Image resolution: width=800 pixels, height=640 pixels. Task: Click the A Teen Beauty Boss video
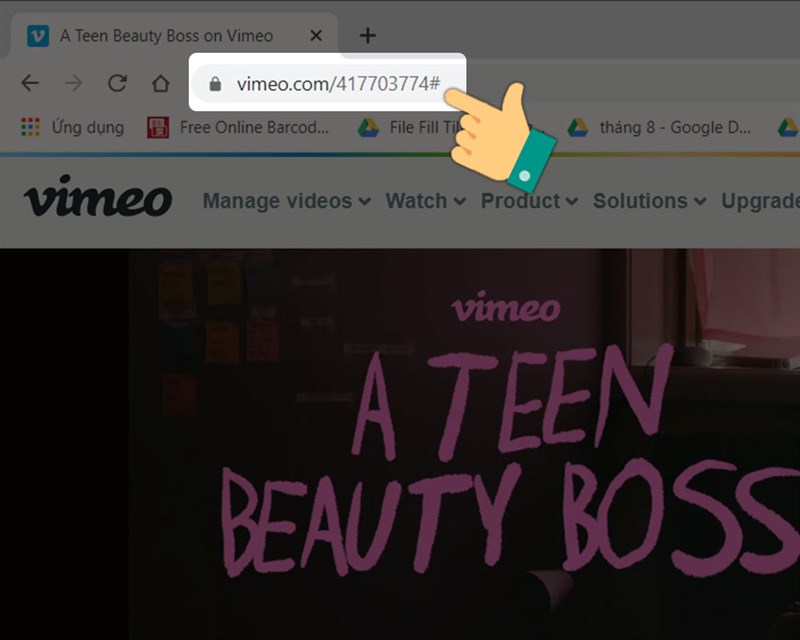click(x=464, y=444)
